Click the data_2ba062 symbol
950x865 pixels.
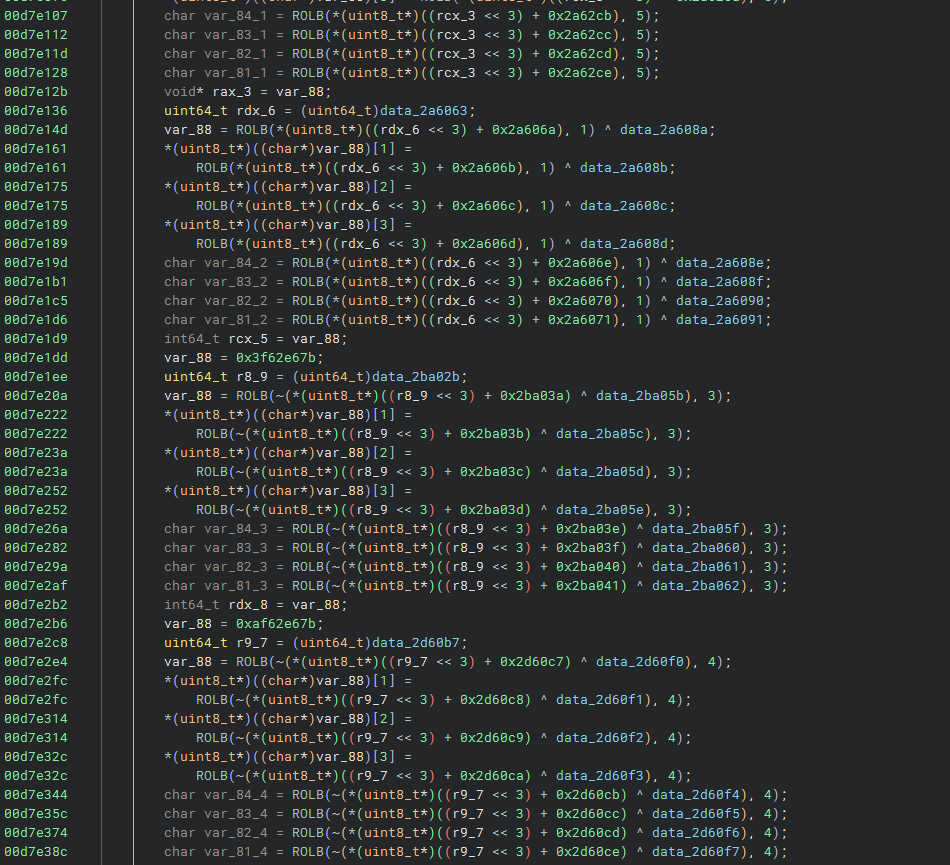click(x=696, y=586)
